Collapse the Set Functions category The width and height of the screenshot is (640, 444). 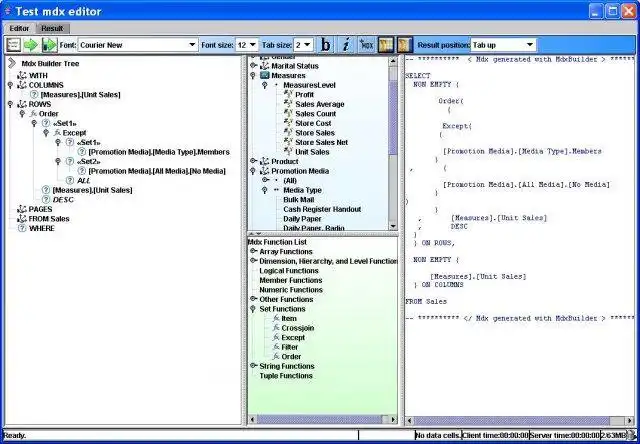click(253, 309)
